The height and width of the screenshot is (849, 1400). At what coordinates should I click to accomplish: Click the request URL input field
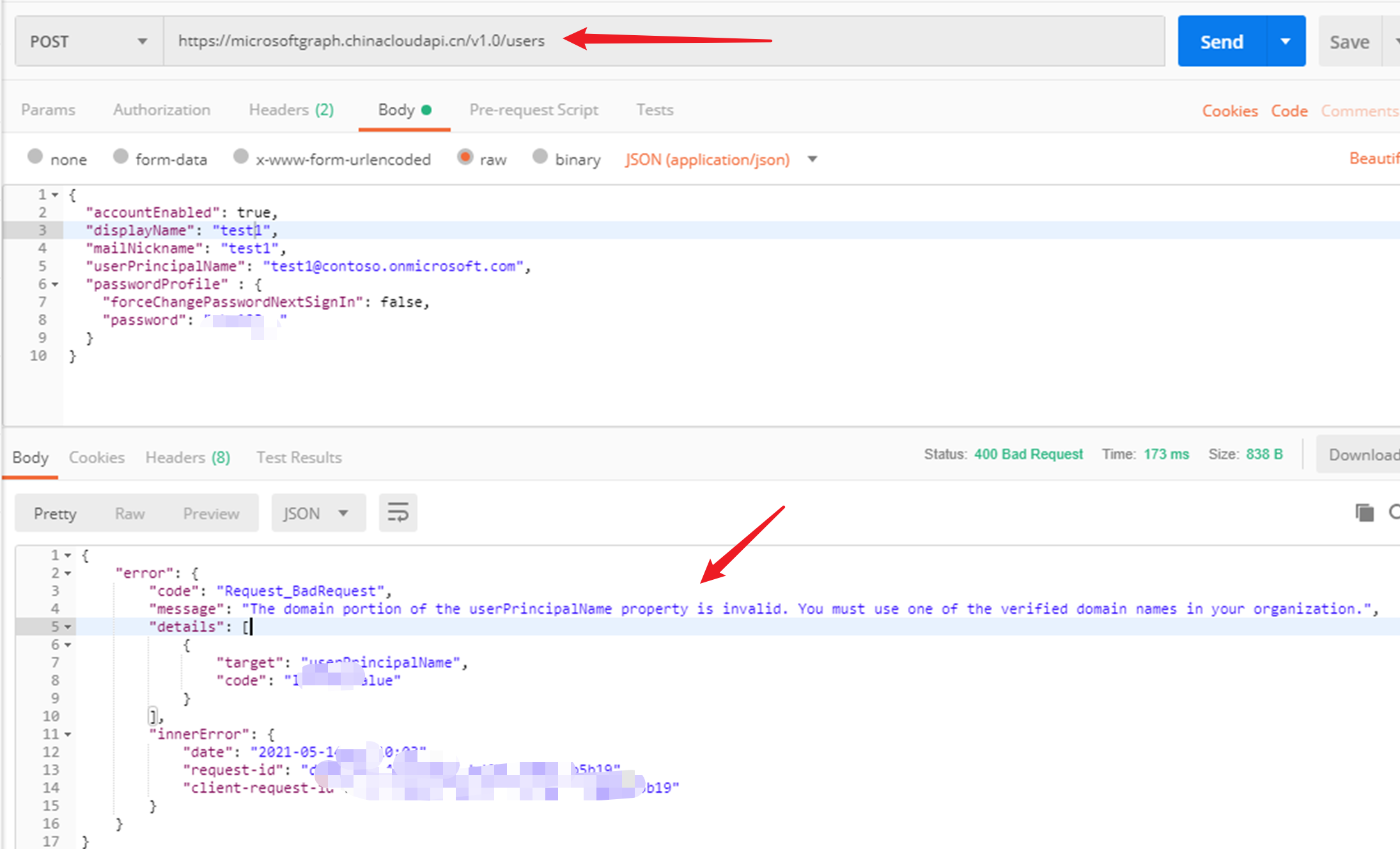point(664,42)
